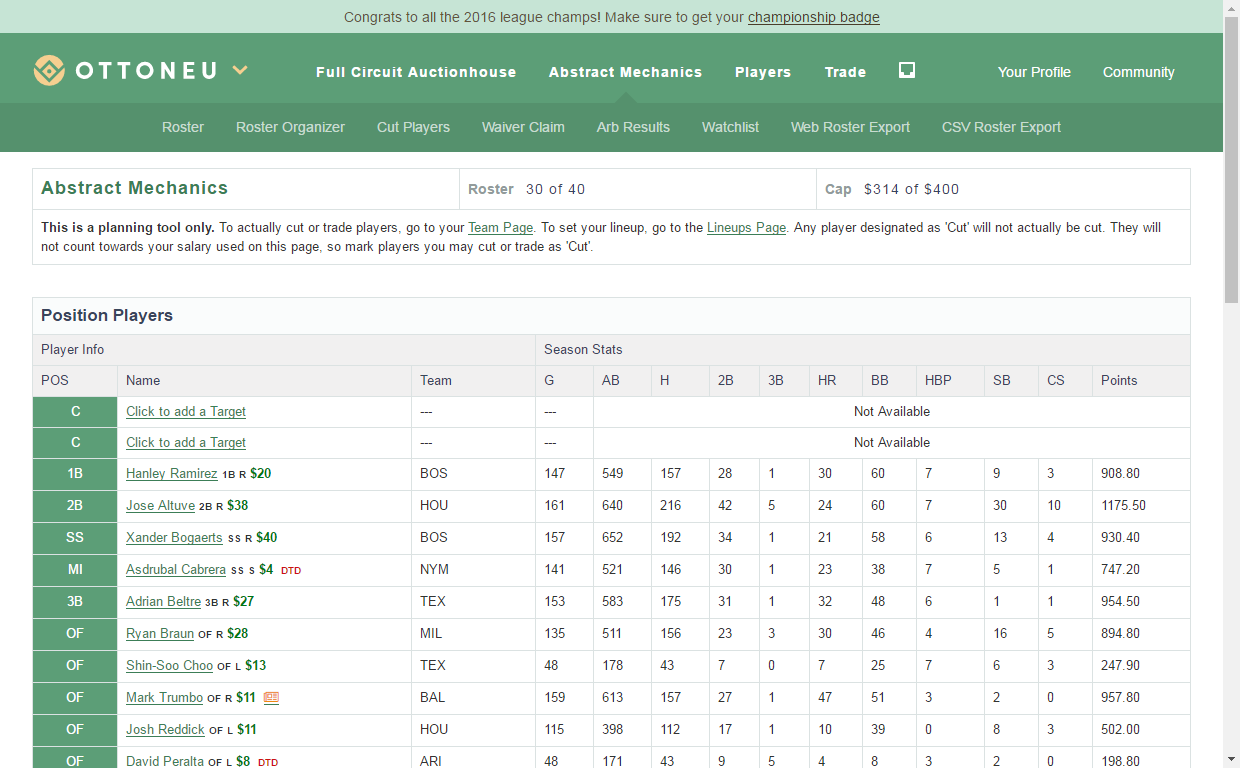1240x768 pixels.
Task: Select the Roster subnav tab
Action: 183,127
